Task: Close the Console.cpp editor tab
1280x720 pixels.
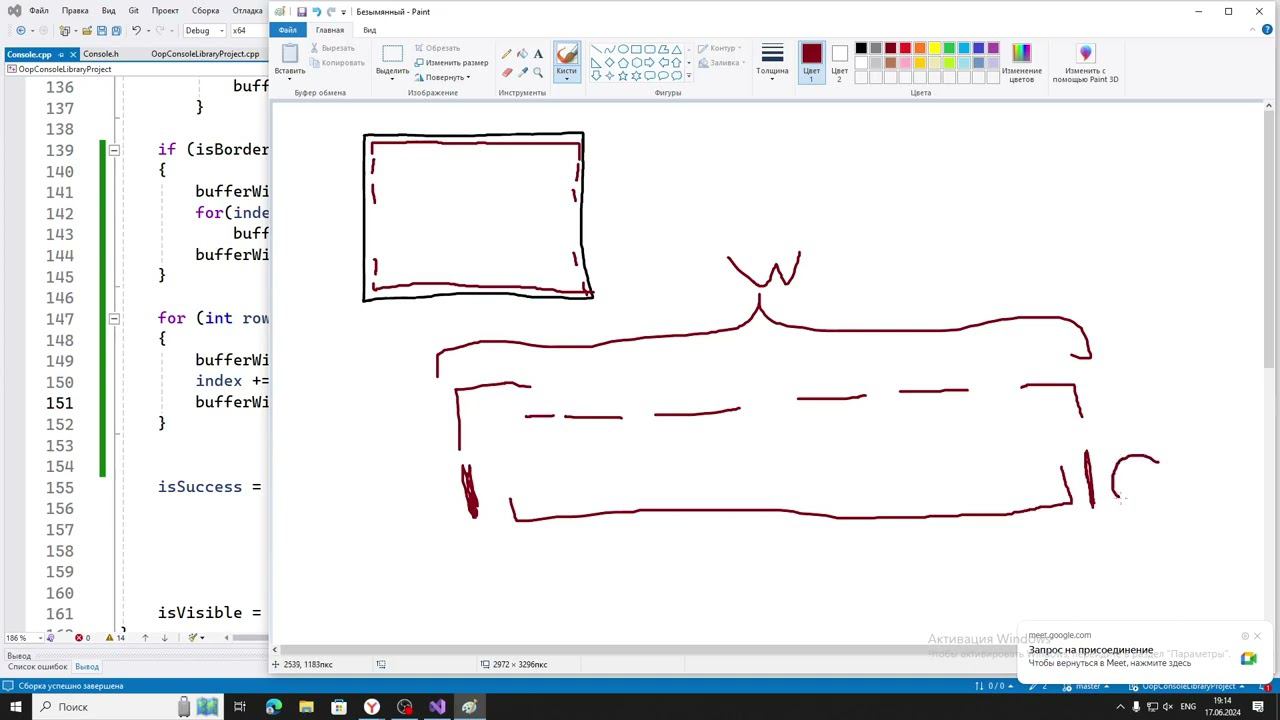Action: 73,54
